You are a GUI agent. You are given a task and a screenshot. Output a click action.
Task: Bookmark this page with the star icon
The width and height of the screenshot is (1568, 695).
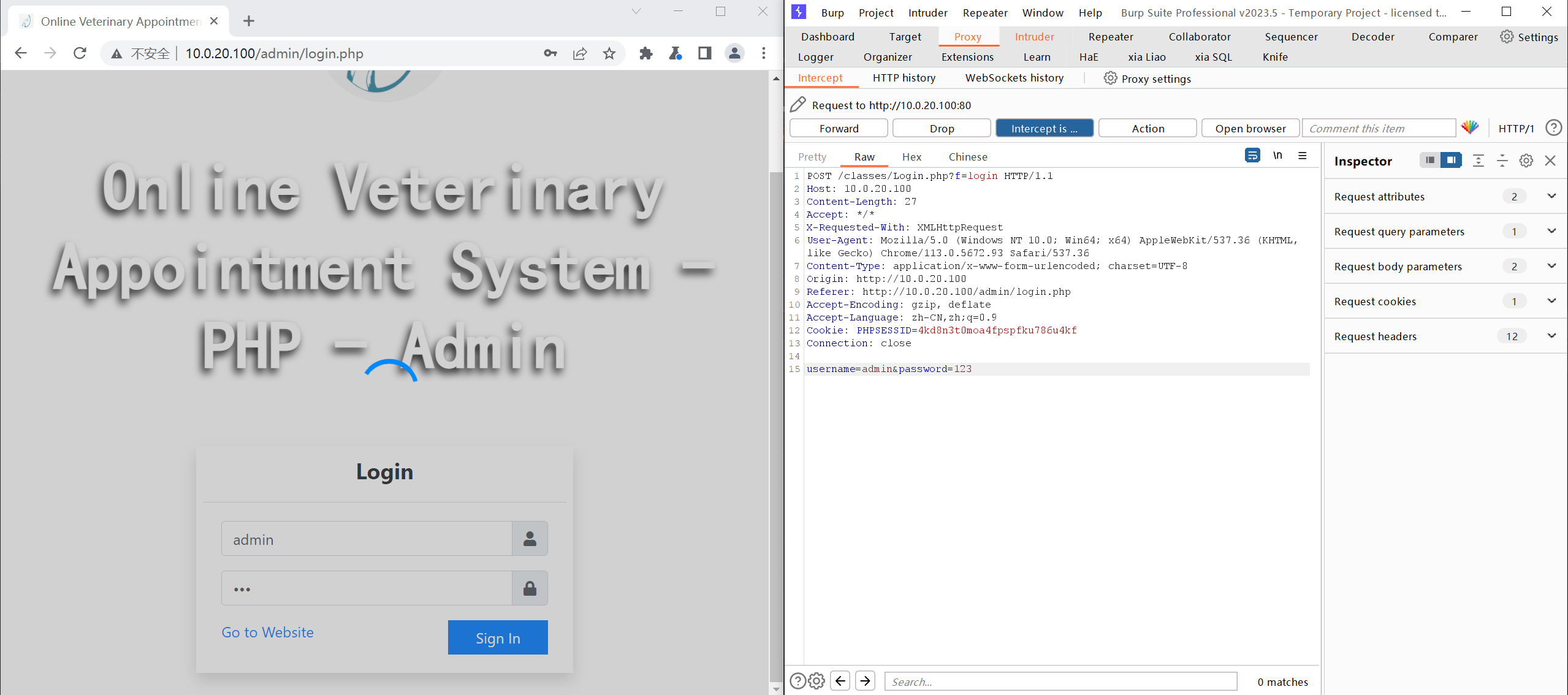[609, 53]
